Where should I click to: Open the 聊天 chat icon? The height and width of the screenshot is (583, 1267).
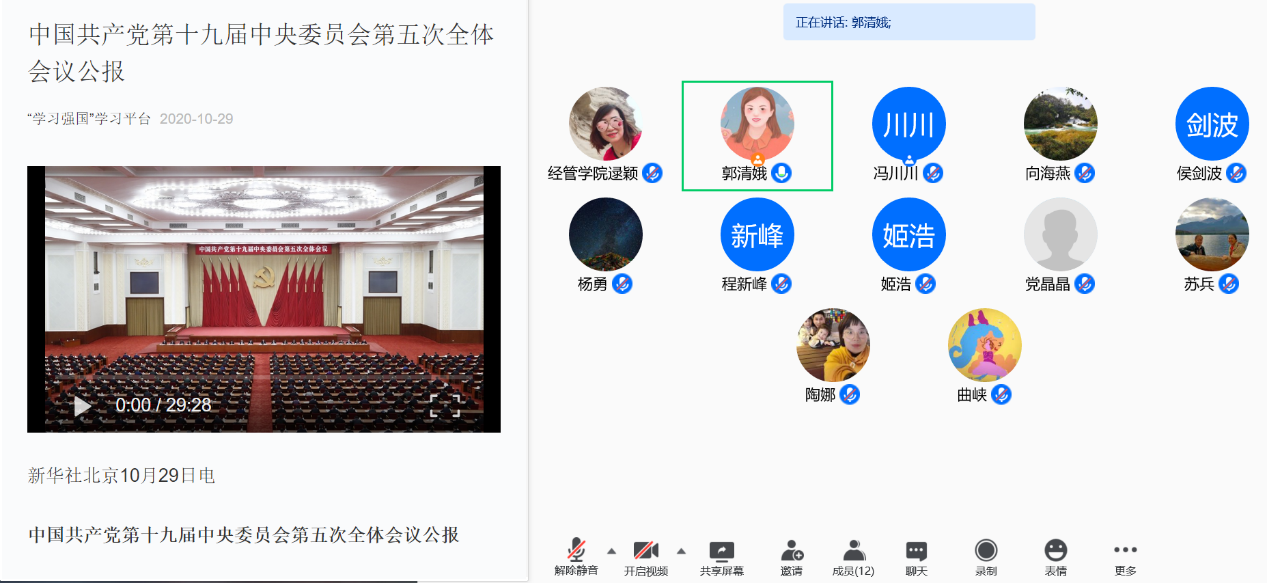tap(916, 550)
